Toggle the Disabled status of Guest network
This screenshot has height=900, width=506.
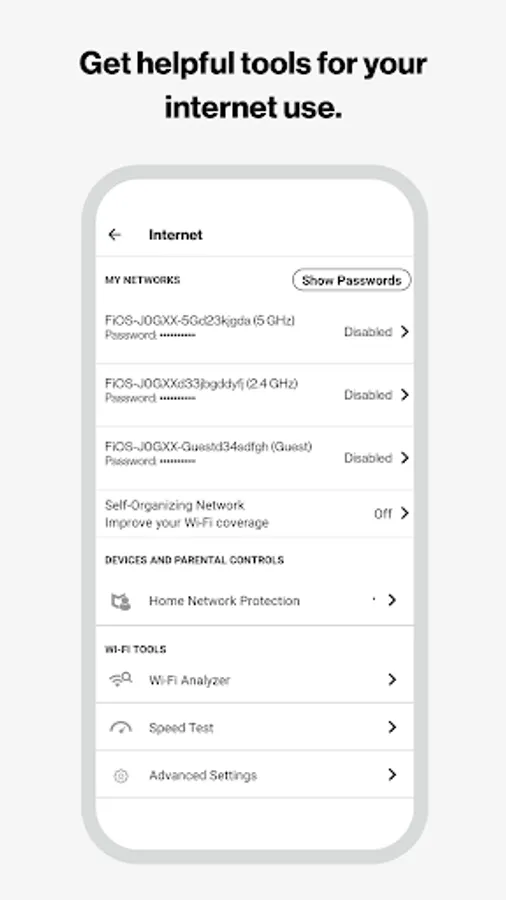pos(368,458)
